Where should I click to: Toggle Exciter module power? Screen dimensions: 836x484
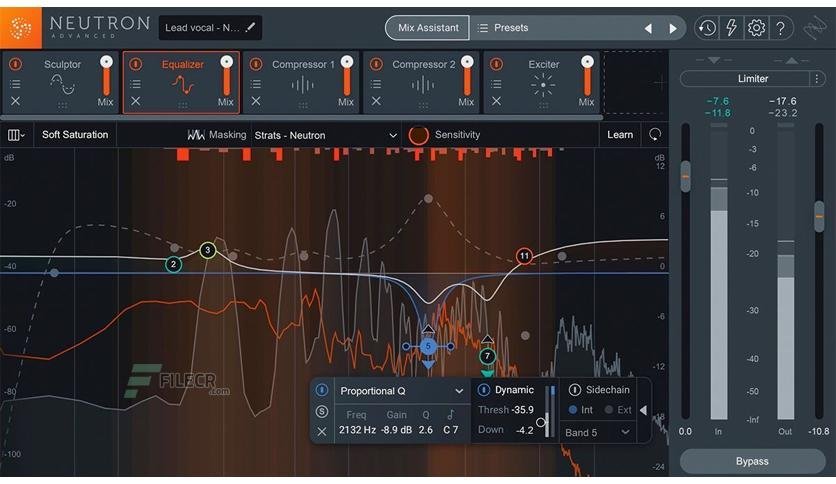click(496, 64)
